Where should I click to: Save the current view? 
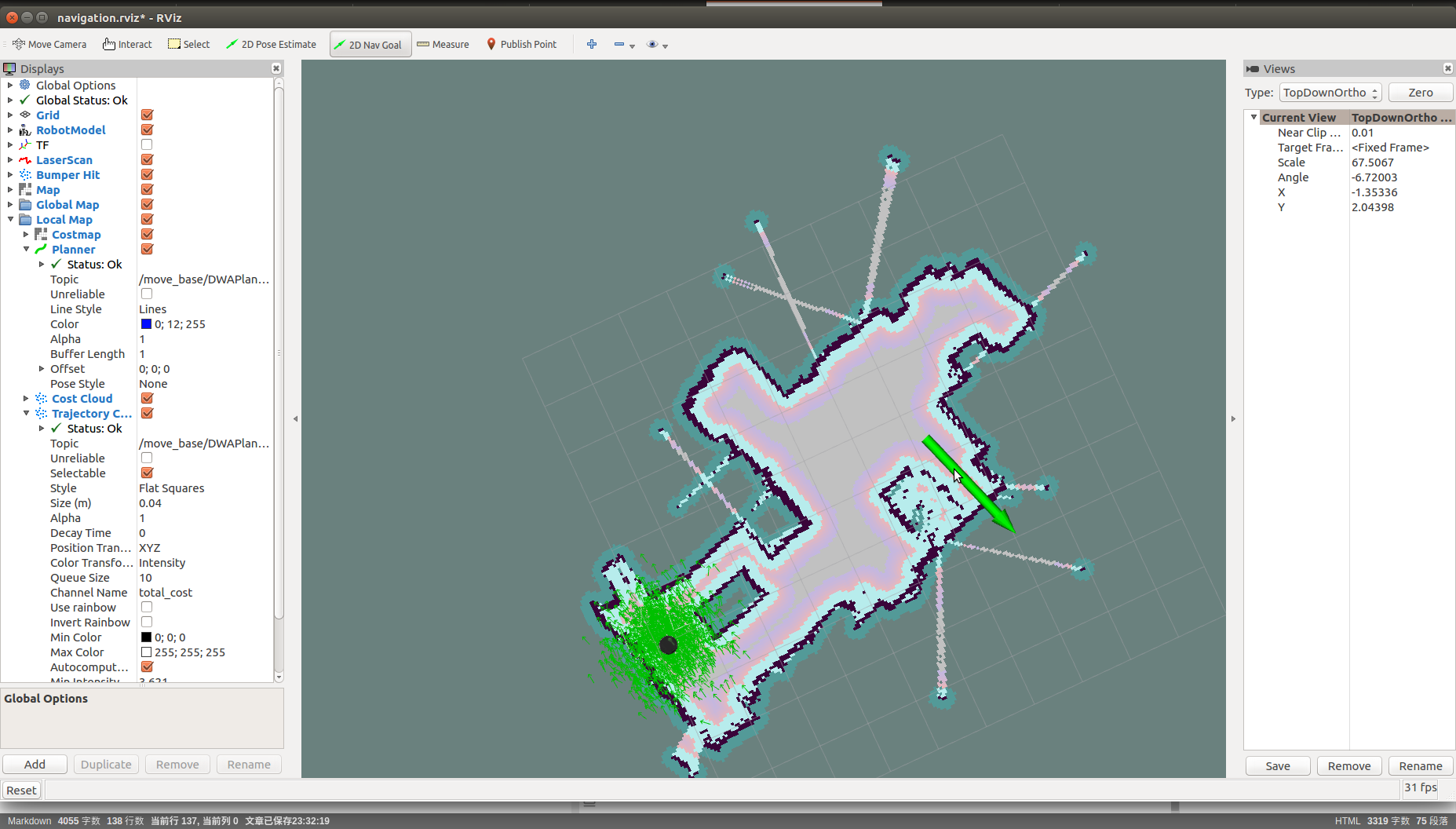tap(1278, 766)
